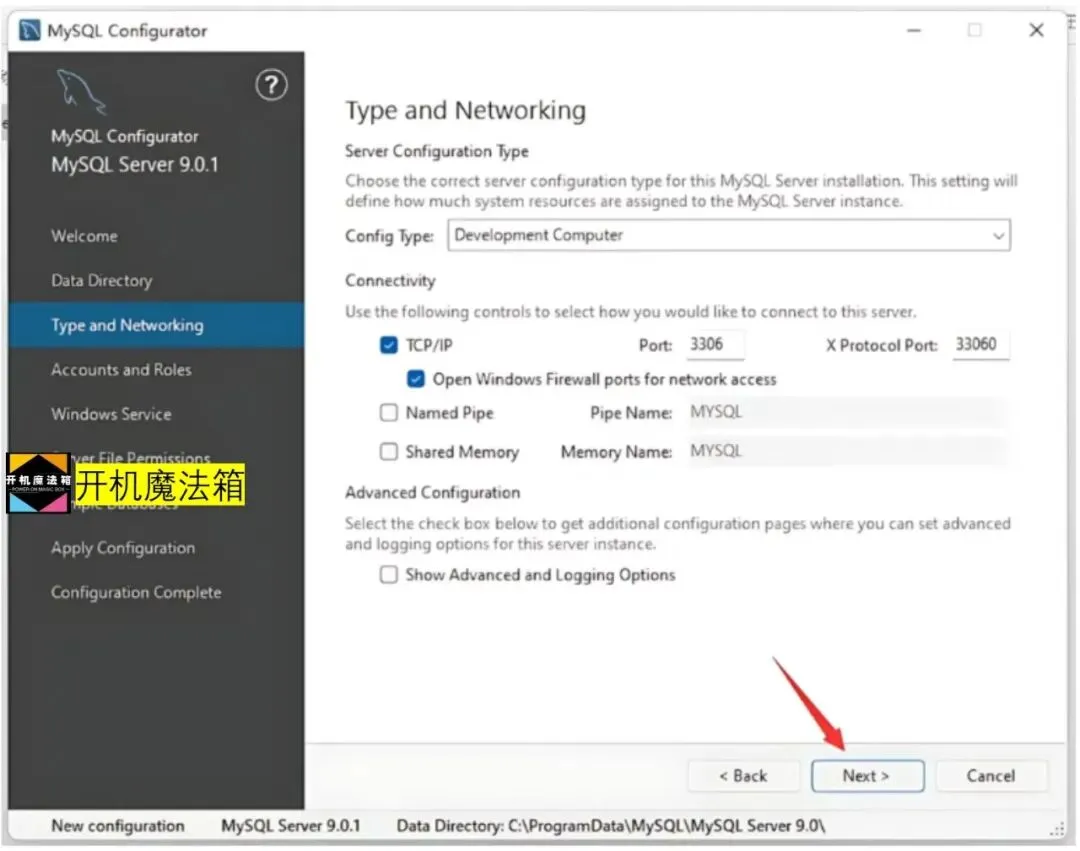Uncheck the TCP/IP checkbox
This screenshot has height=851, width=1080.
coord(388,345)
